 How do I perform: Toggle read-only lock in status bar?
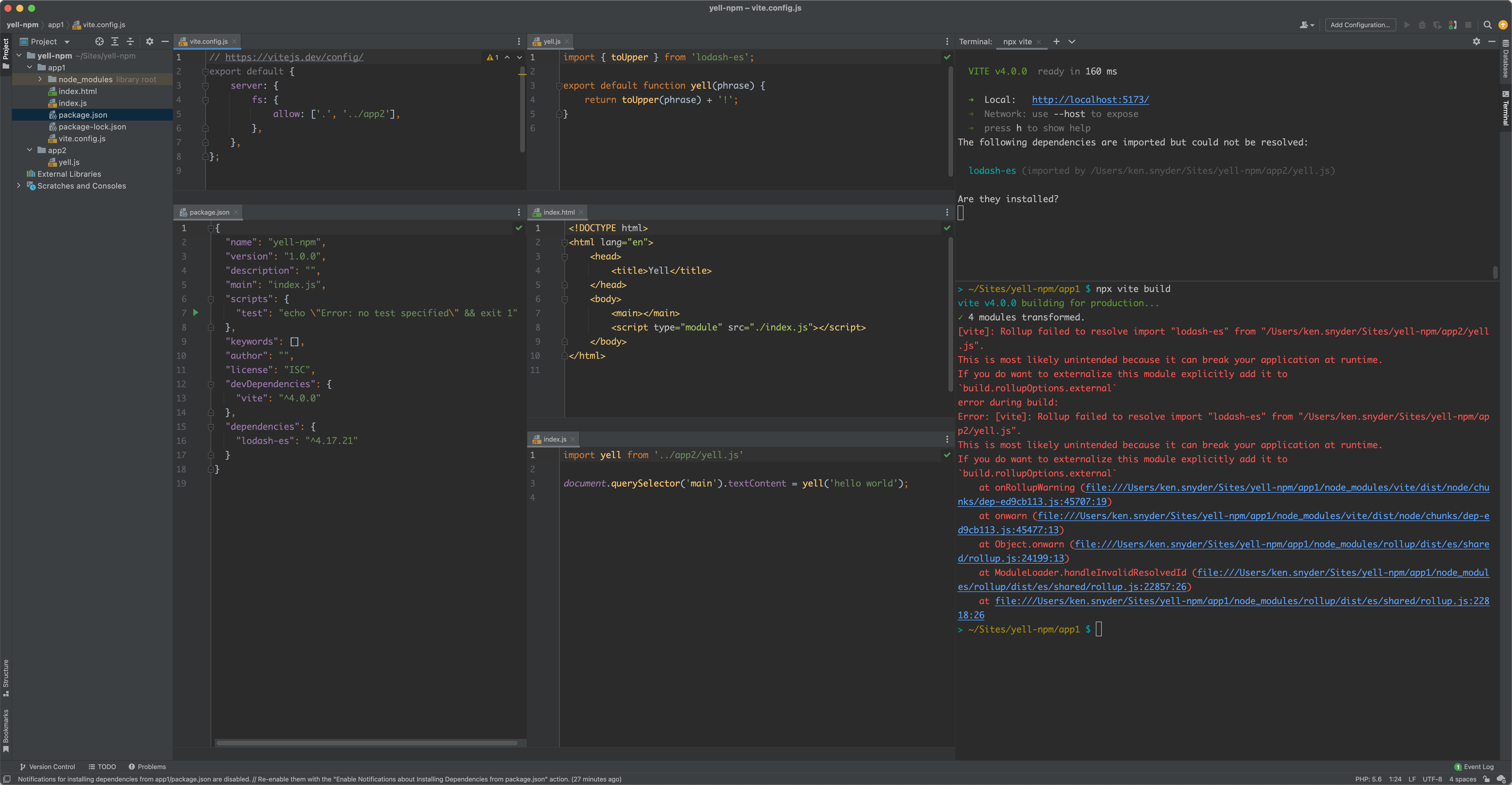pos(1486,779)
